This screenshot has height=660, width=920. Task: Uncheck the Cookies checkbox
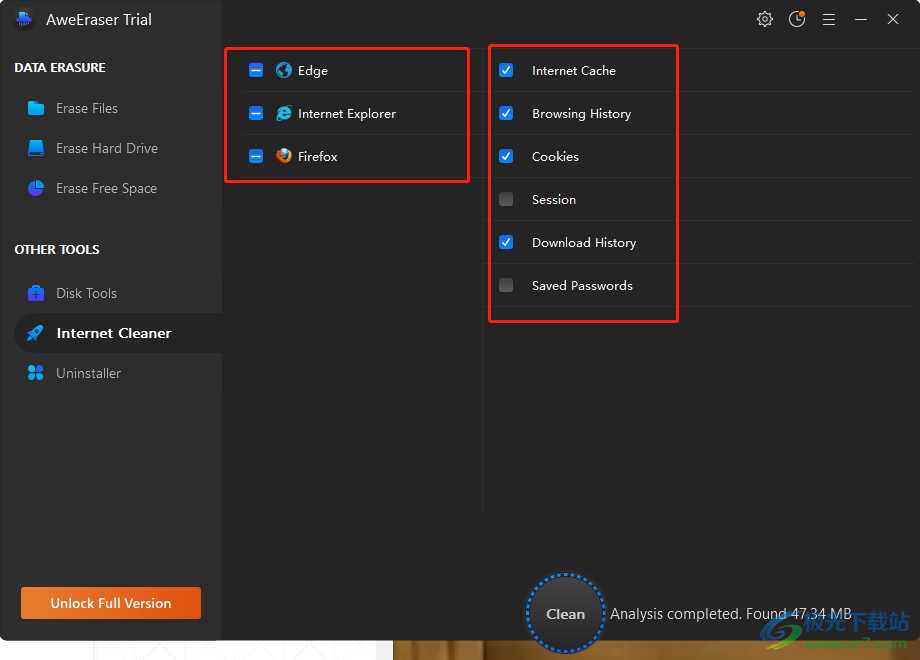point(506,156)
